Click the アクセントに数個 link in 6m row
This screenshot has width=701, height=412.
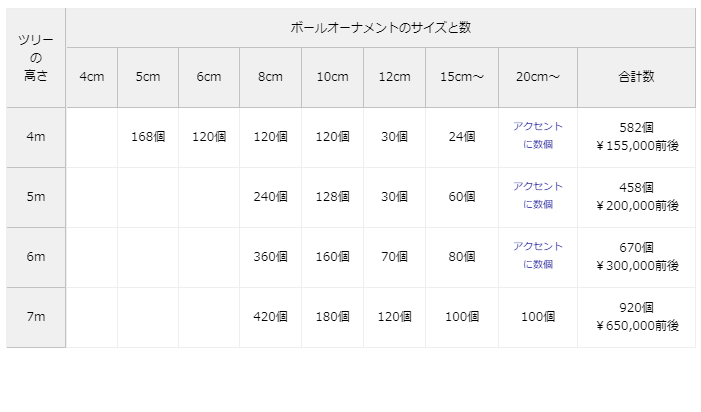[537, 256]
